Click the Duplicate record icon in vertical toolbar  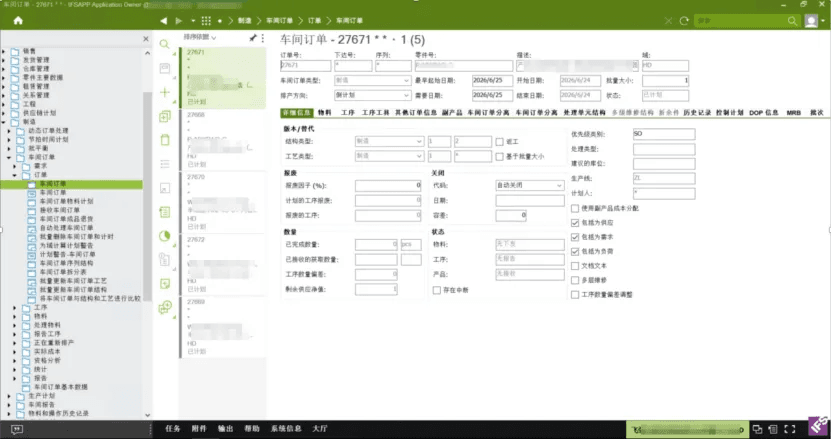point(165,117)
